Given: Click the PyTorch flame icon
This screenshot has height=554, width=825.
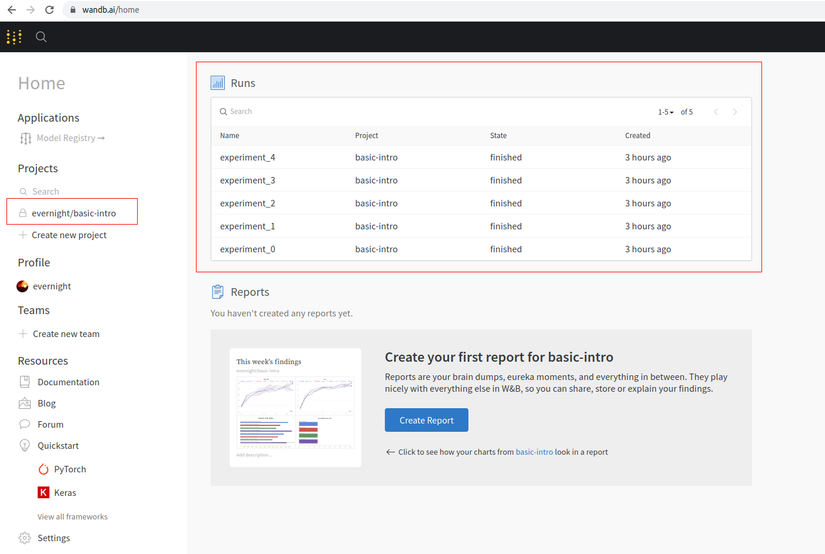Looking at the screenshot, I should pyautogui.click(x=43, y=469).
